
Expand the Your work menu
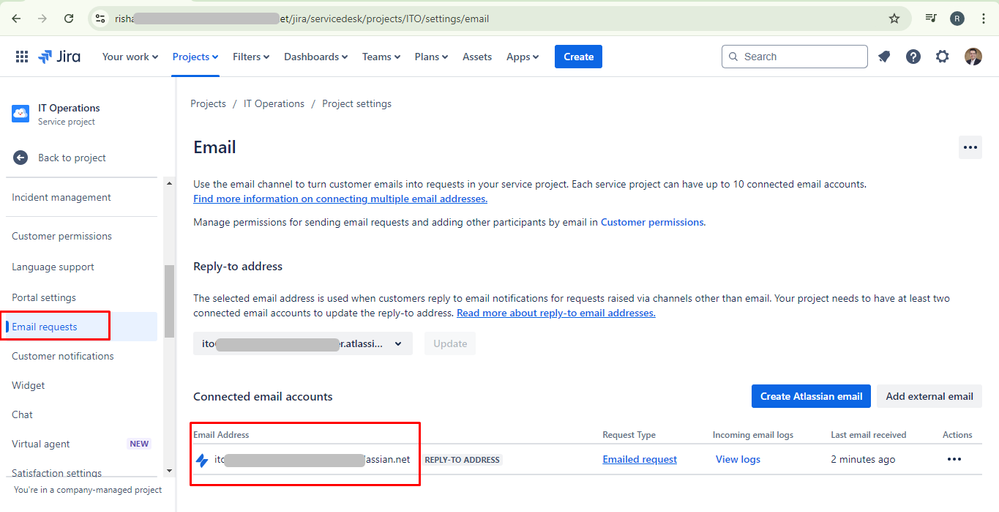(130, 57)
